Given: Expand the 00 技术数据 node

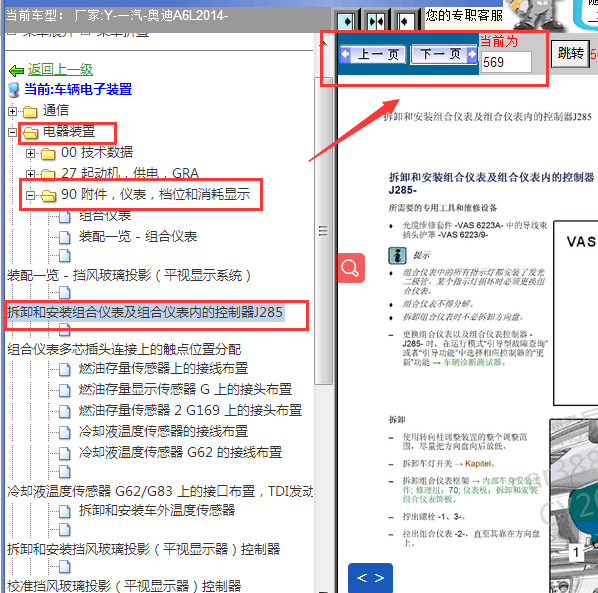Looking at the screenshot, I should coord(31,153).
